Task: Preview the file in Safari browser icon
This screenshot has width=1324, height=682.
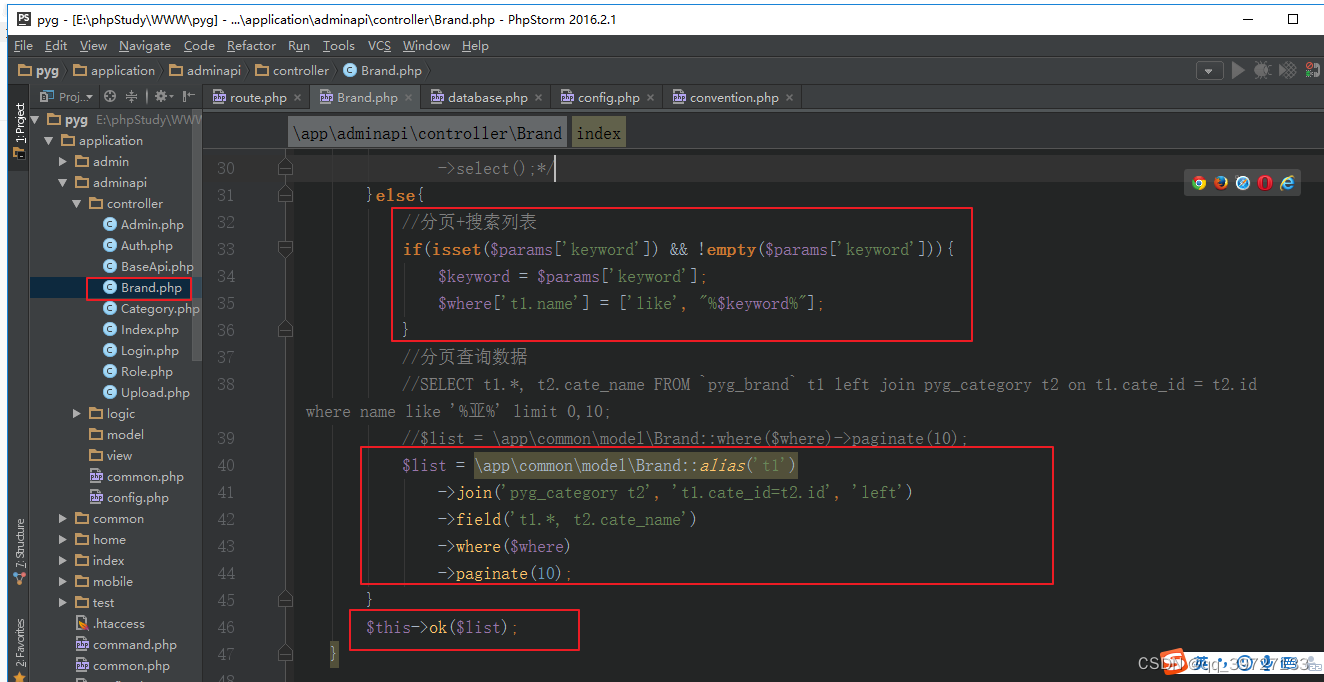Action: click(1243, 182)
